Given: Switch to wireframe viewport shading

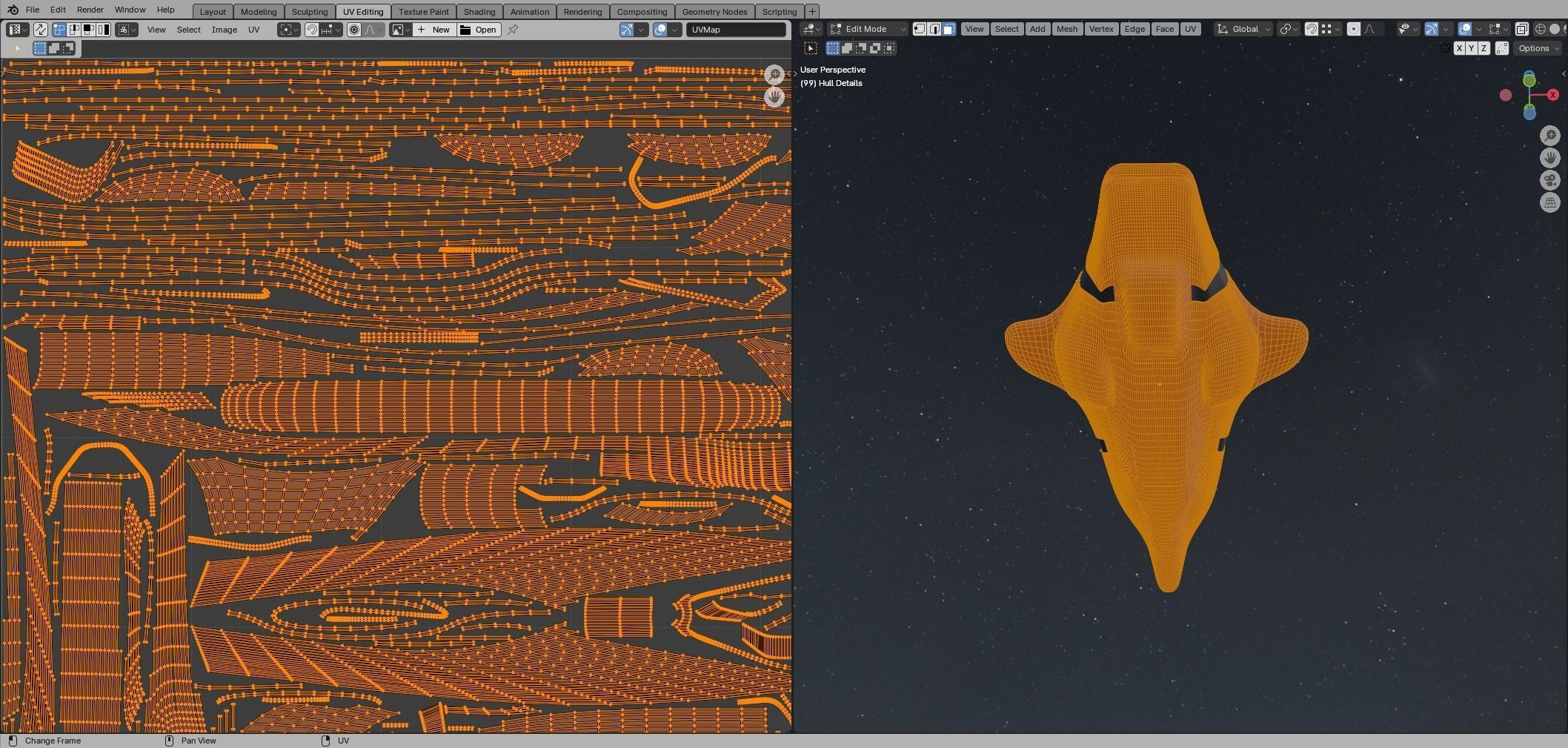Looking at the screenshot, I should pyautogui.click(x=1541, y=29).
